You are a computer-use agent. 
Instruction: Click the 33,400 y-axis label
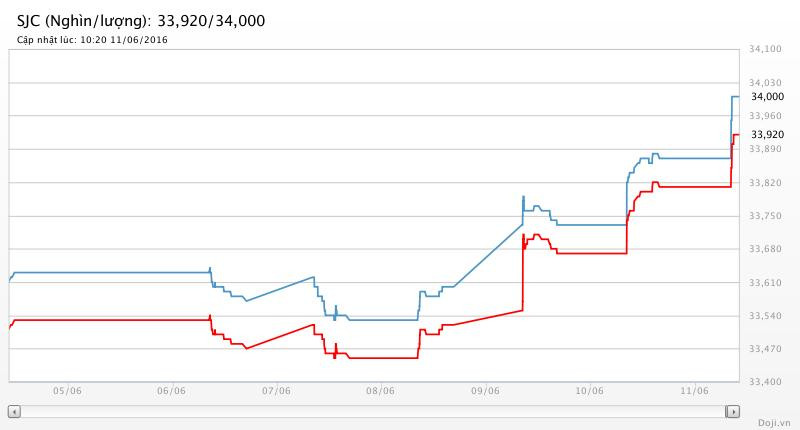[x=765, y=382]
